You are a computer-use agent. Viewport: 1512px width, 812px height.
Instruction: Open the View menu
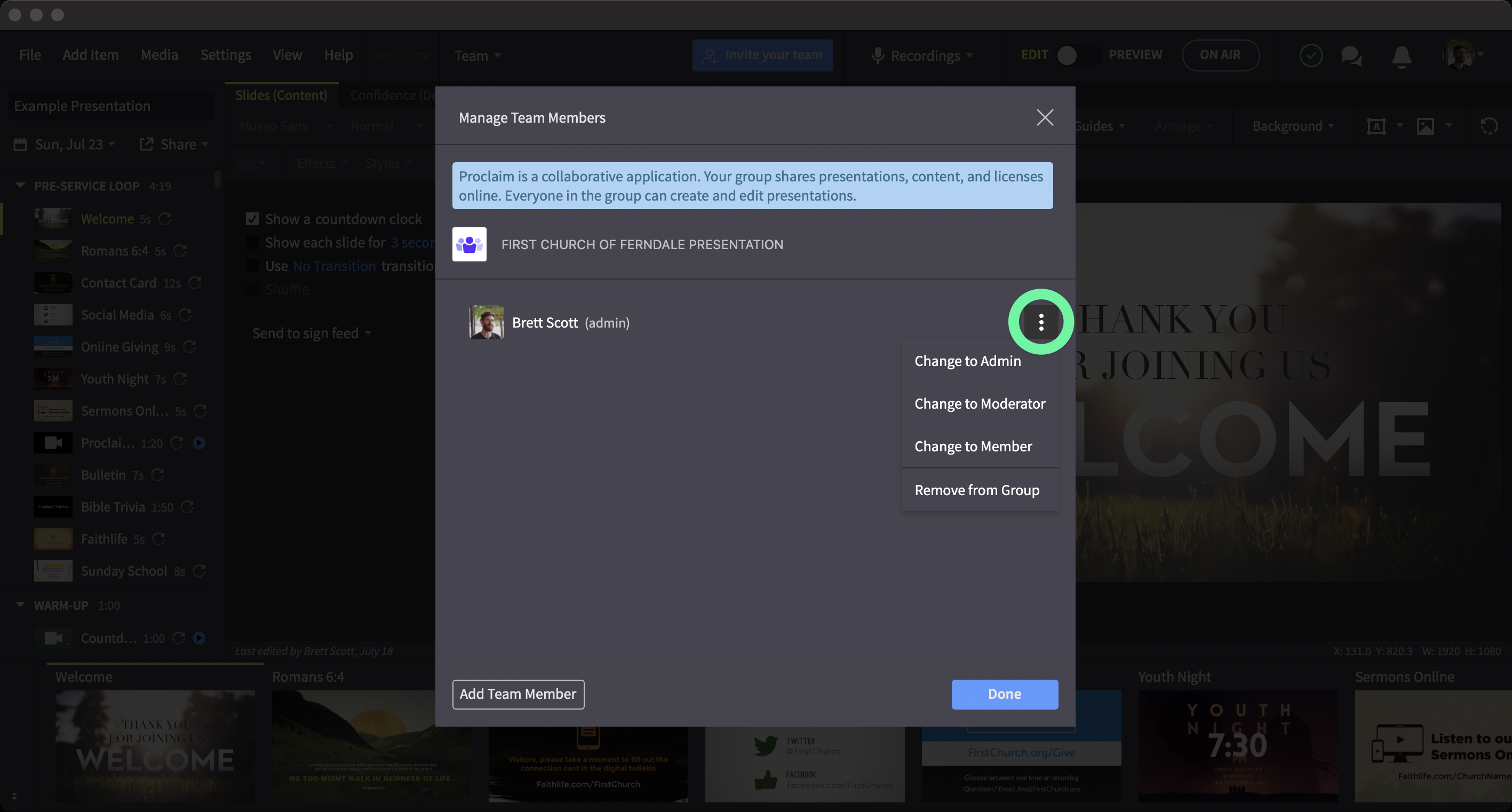287,55
